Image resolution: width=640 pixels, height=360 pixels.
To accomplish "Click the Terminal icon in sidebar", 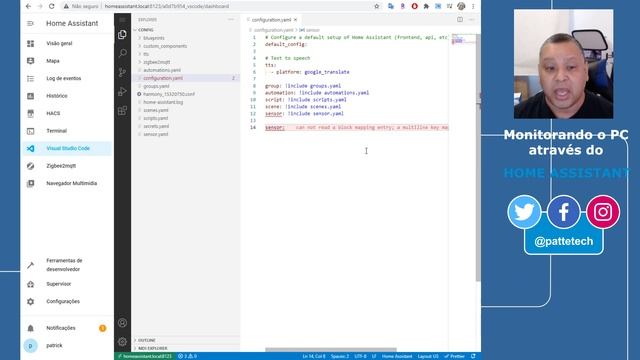I will point(31,131).
